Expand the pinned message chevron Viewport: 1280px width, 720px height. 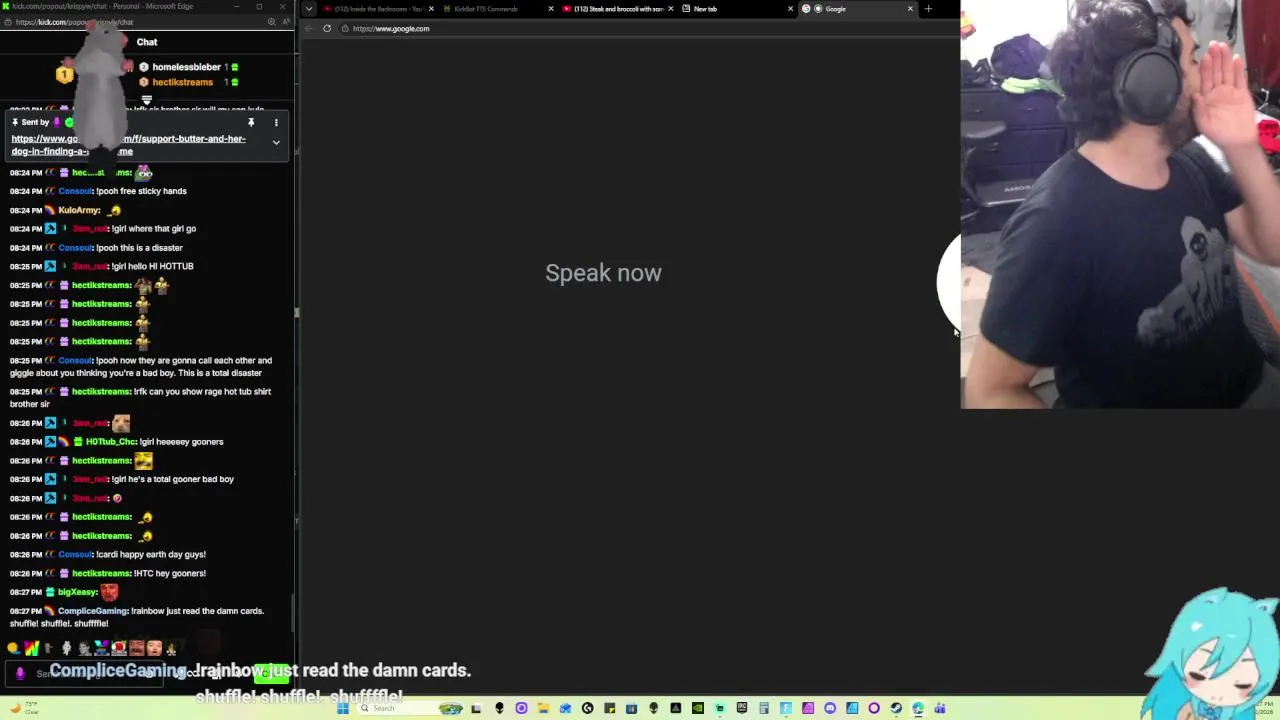click(276, 142)
